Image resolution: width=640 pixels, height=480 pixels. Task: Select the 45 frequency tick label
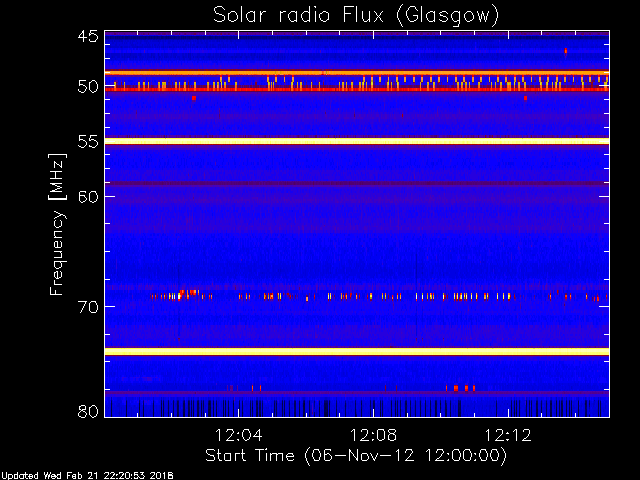88,36
